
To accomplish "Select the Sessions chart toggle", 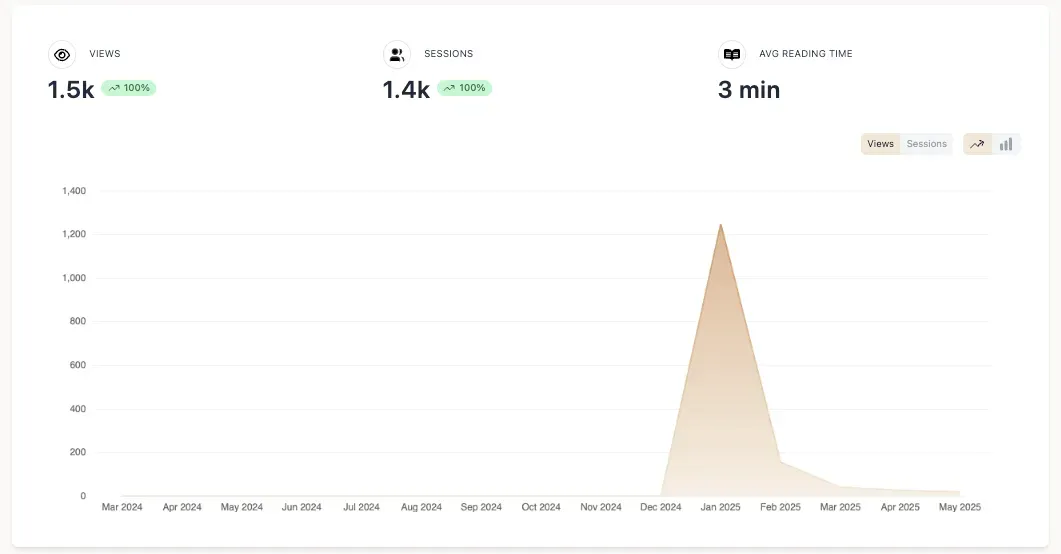I will (926, 144).
